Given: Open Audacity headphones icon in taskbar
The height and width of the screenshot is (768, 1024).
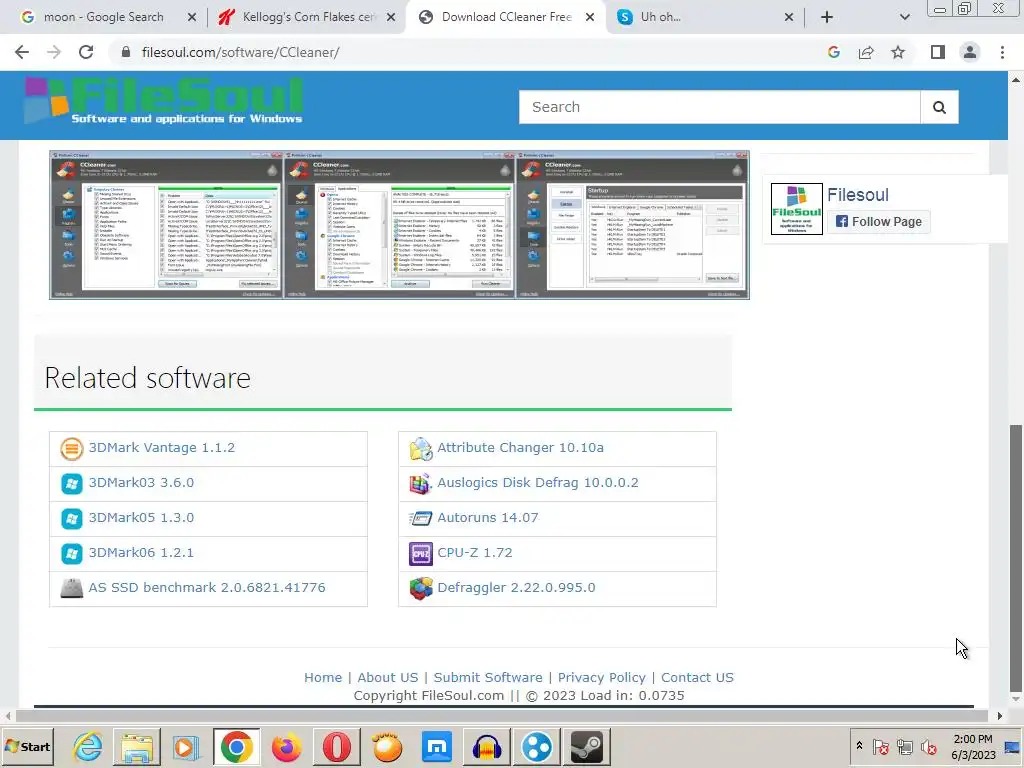Looking at the screenshot, I should click(487, 747).
